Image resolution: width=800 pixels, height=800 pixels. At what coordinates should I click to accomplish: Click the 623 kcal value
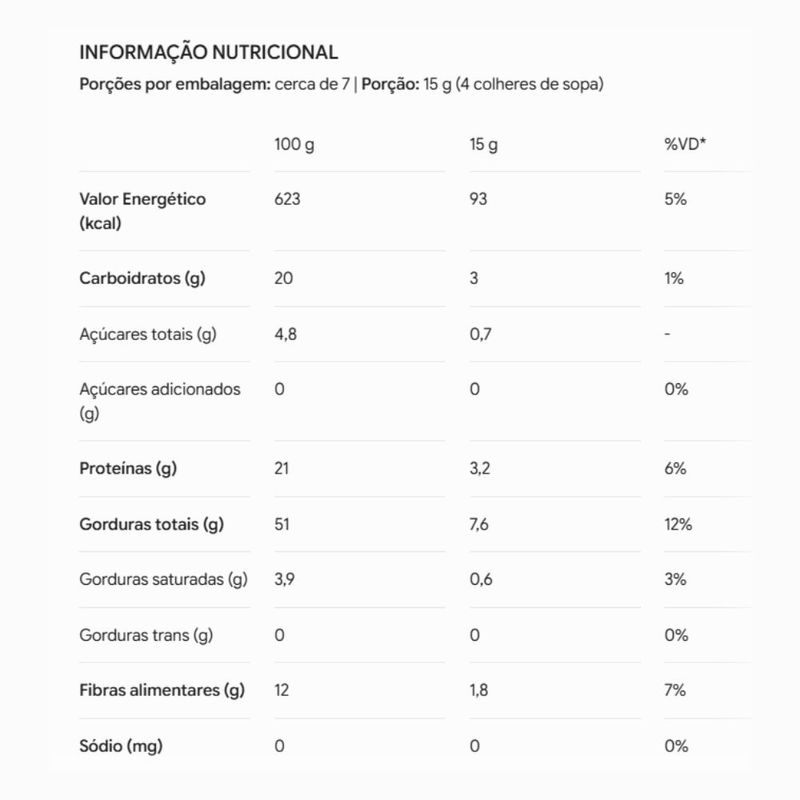(287, 199)
